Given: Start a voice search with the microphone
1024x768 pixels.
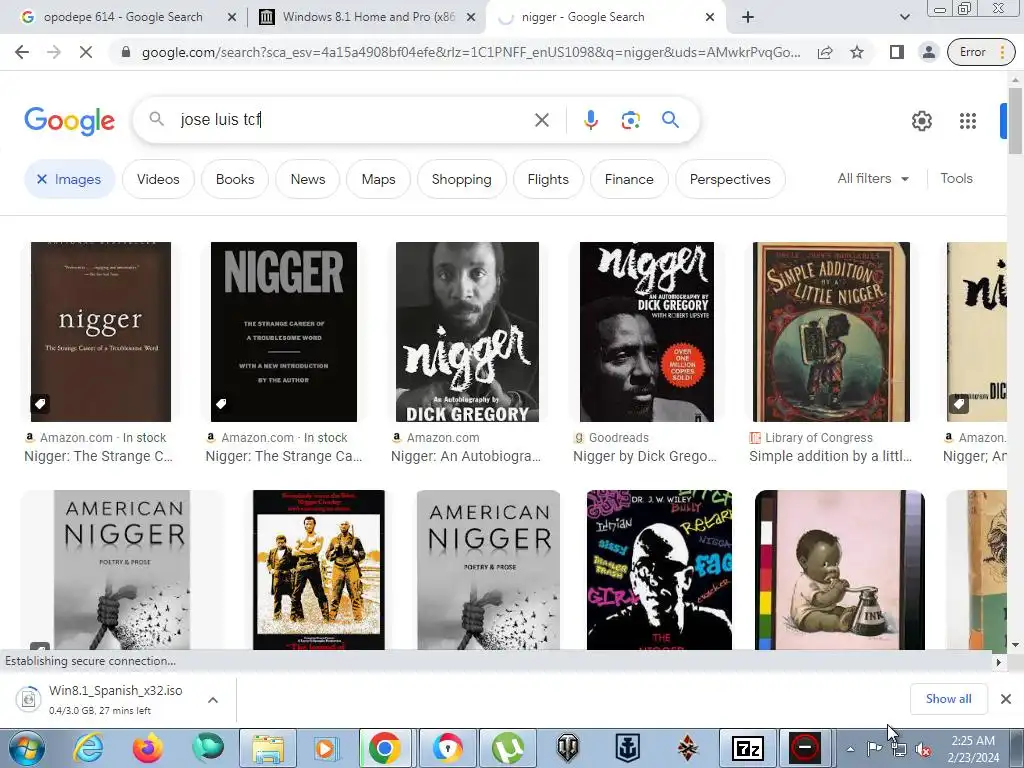Looking at the screenshot, I should coord(590,120).
